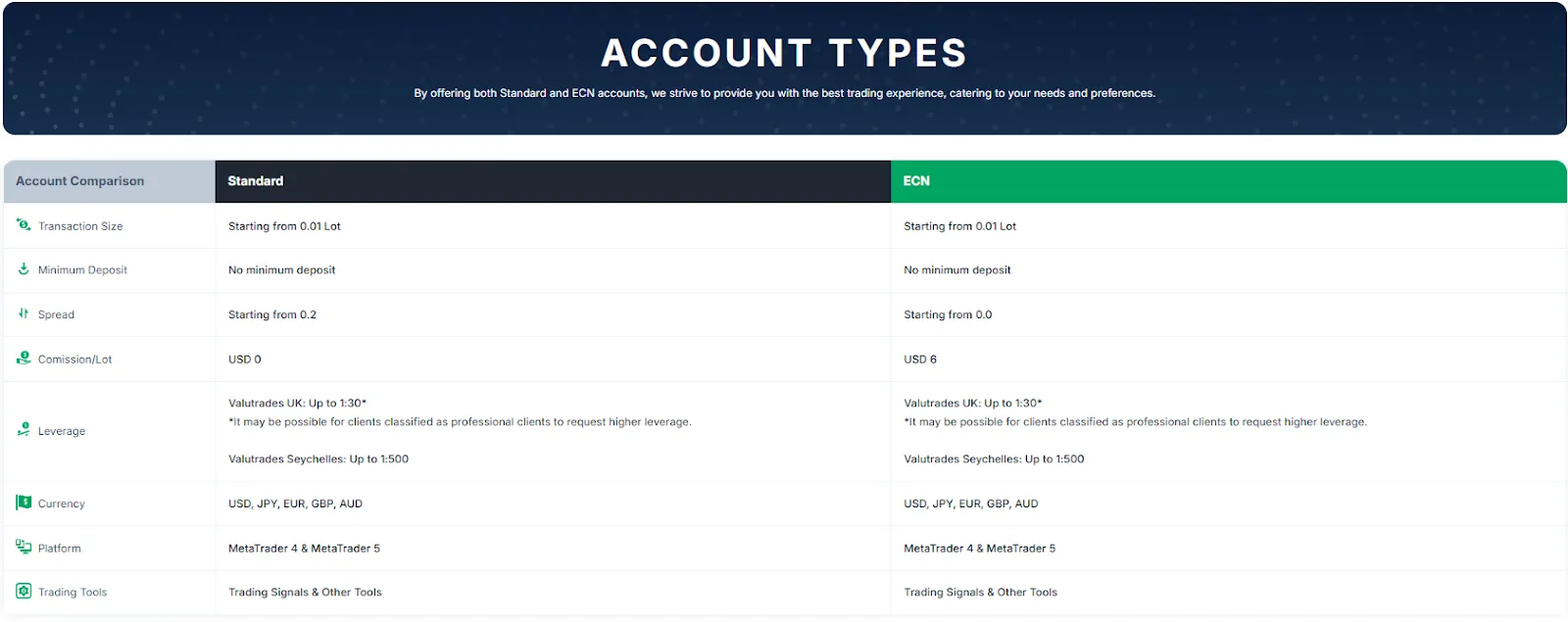The image size is (1568, 622).
Task: Click ECN currency list 'USD, JPY, EUR, GBP, AUD'
Action: 971,503
